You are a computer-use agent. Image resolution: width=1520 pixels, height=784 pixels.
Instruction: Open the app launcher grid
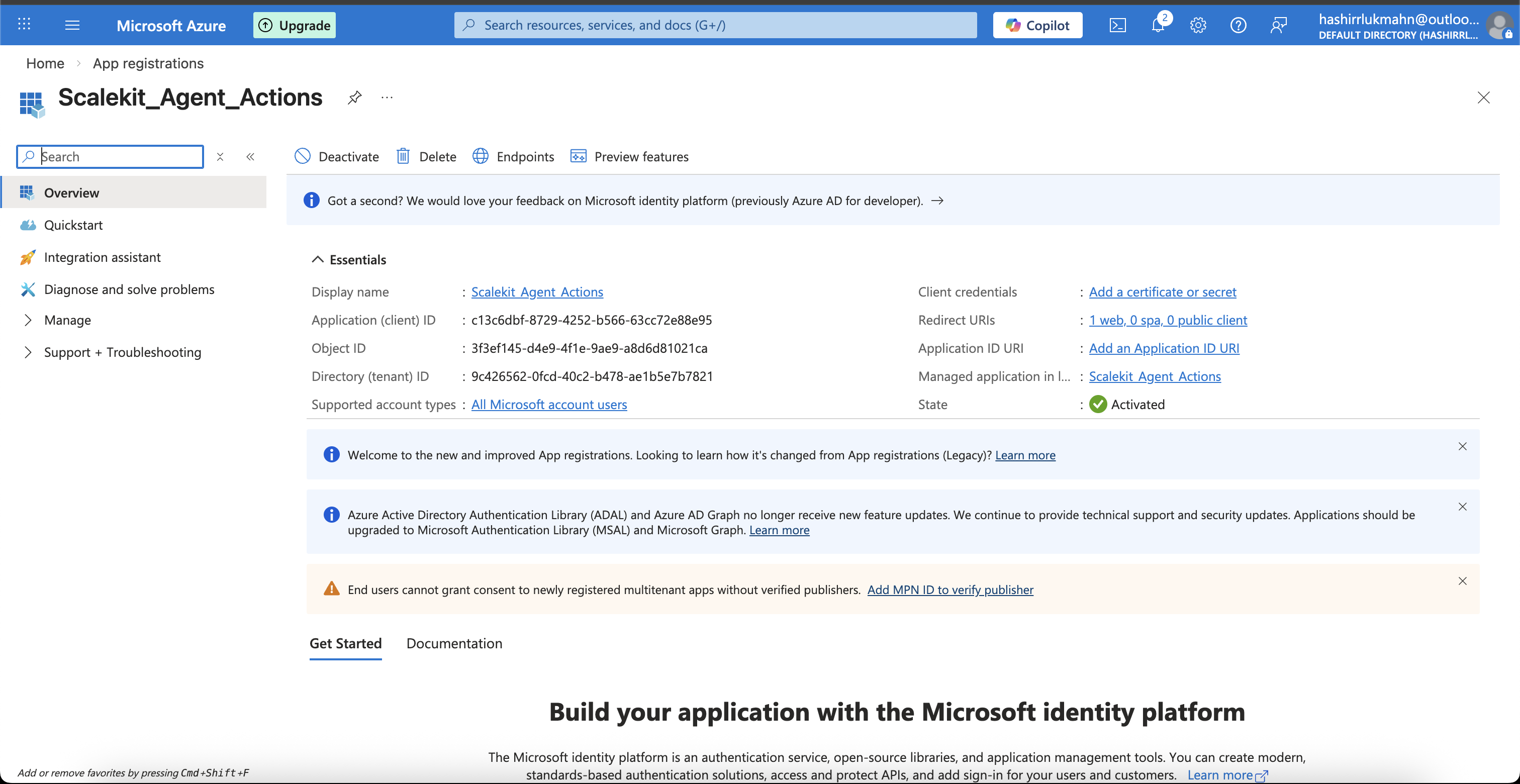pos(24,25)
